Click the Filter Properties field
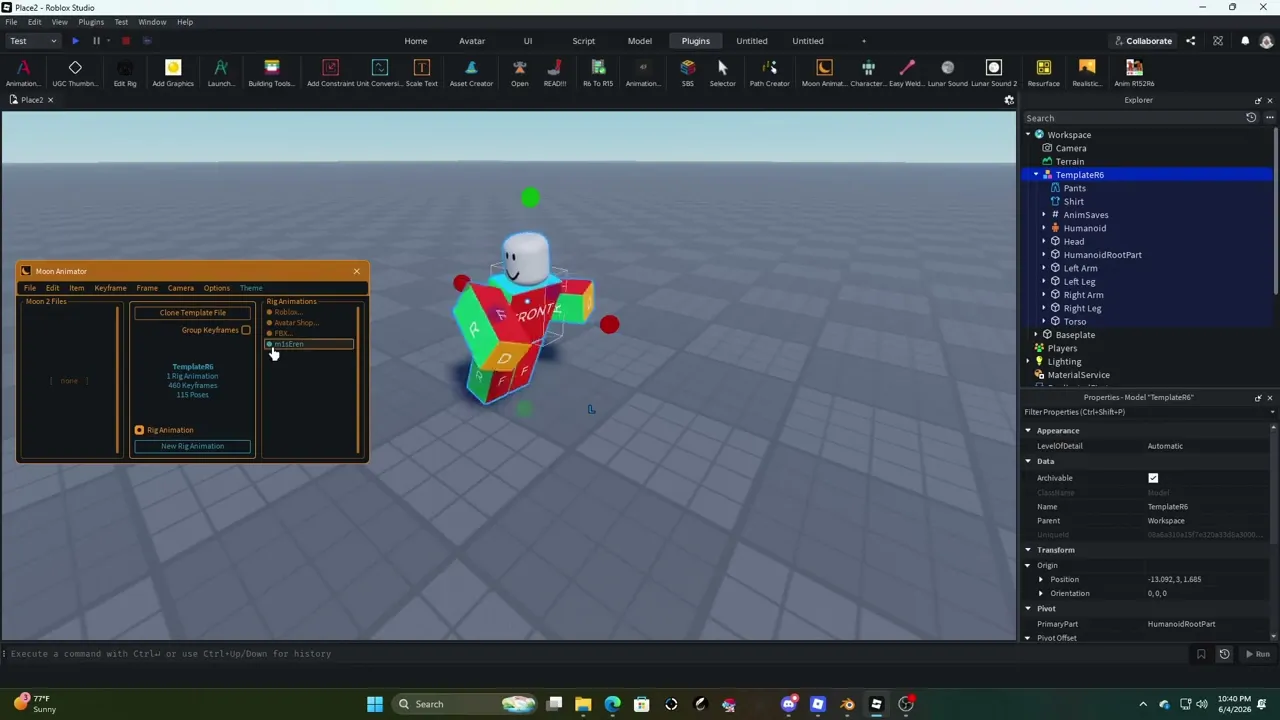The width and height of the screenshot is (1280, 720). 1144,412
